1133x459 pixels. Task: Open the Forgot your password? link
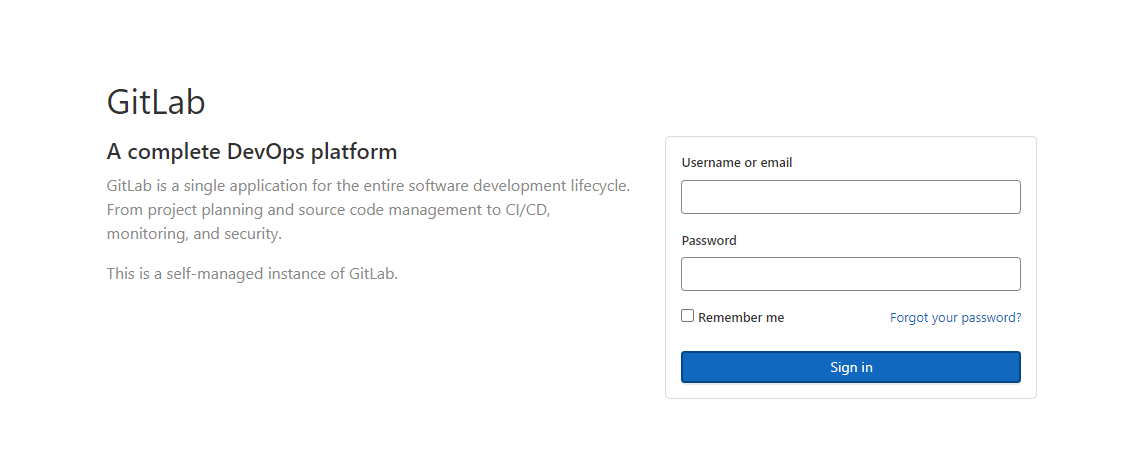pyautogui.click(x=955, y=317)
